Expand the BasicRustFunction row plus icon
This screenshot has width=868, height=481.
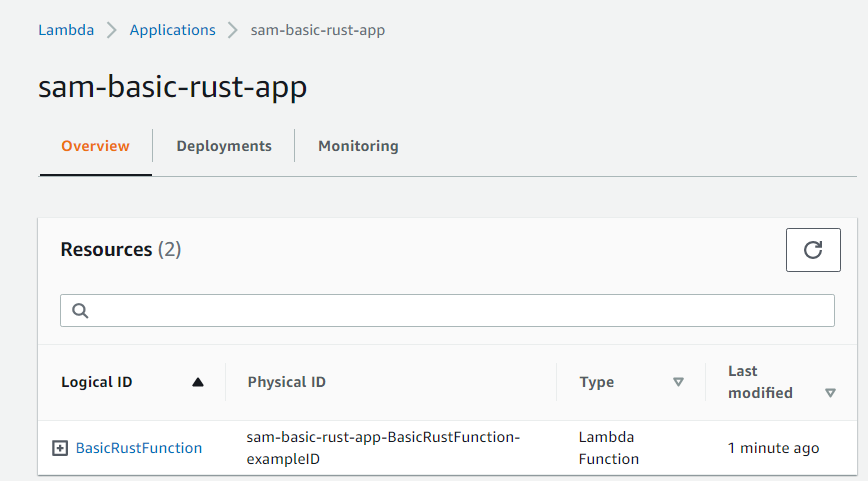click(x=60, y=448)
